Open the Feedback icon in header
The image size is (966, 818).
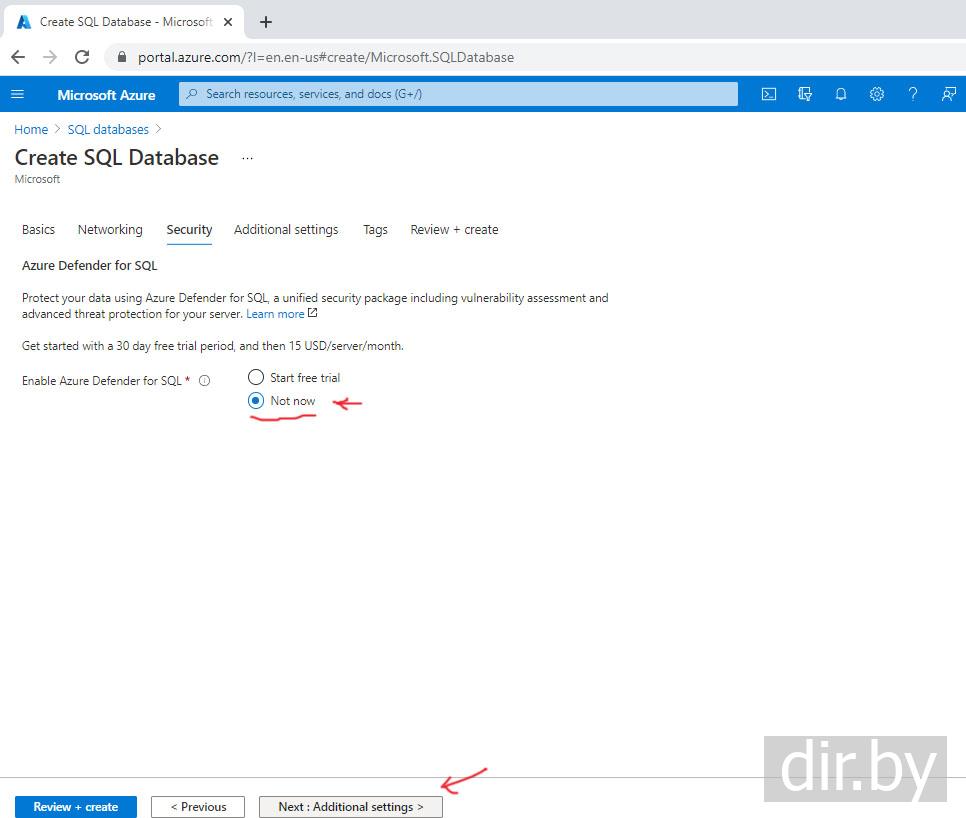click(948, 94)
